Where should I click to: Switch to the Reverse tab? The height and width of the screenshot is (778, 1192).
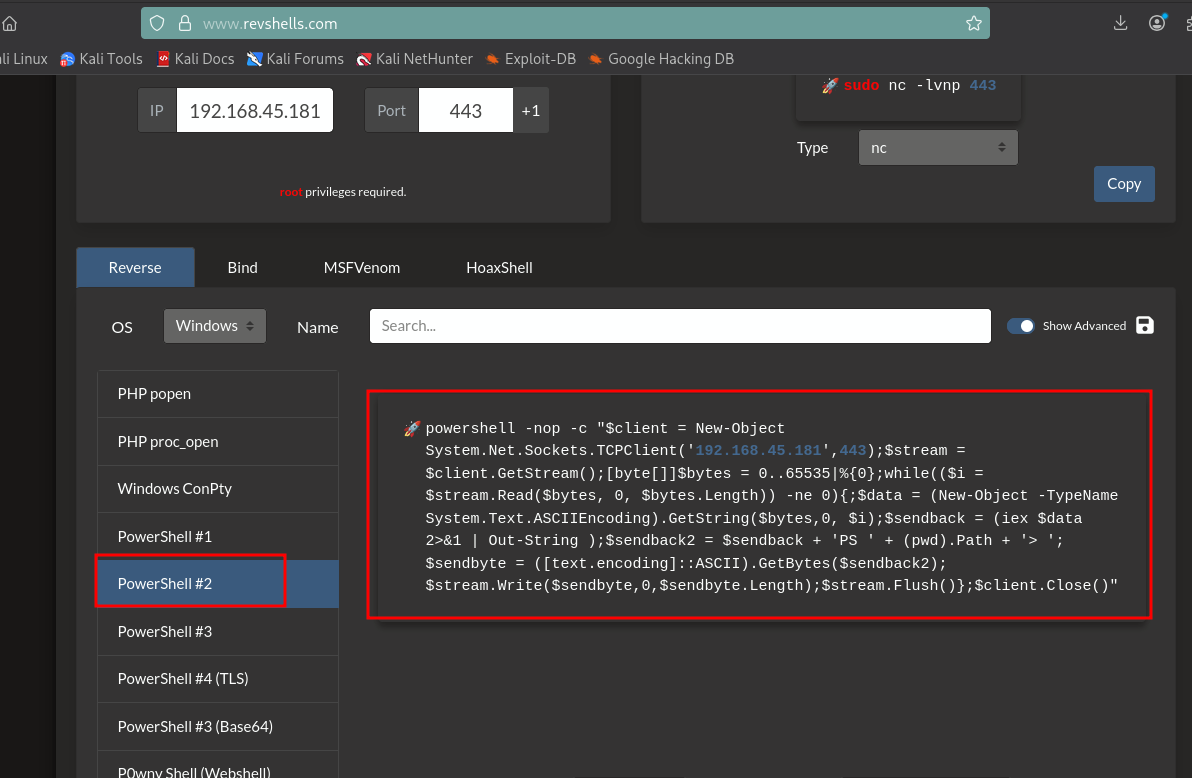pos(135,268)
